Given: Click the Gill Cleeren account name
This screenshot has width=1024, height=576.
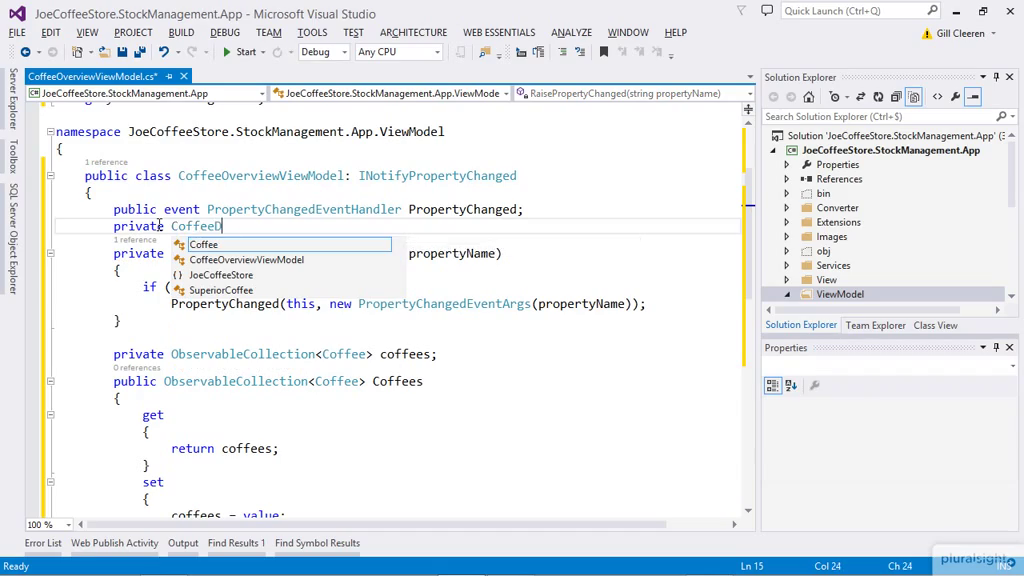Looking at the screenshot, I should [960, 33].
